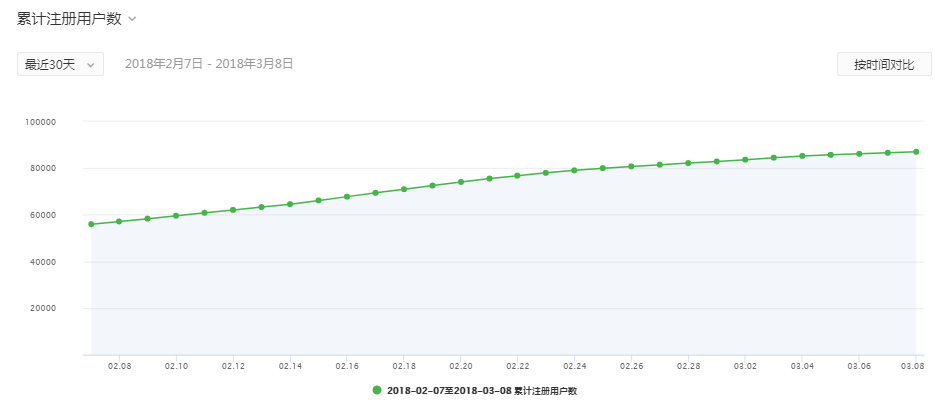This screenshot has width=935, height=408.
Task: Select the green marker above 03.04
Action: pos(802,156)
